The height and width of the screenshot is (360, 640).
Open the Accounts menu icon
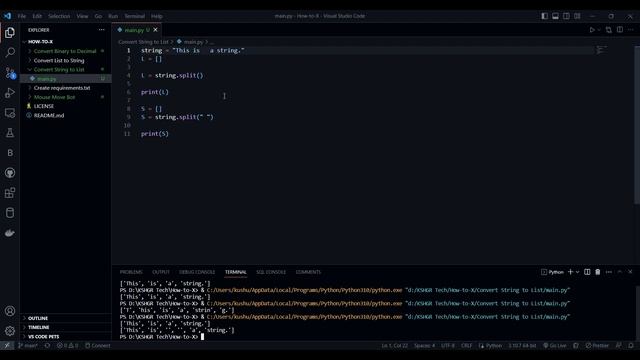[10, 311]
